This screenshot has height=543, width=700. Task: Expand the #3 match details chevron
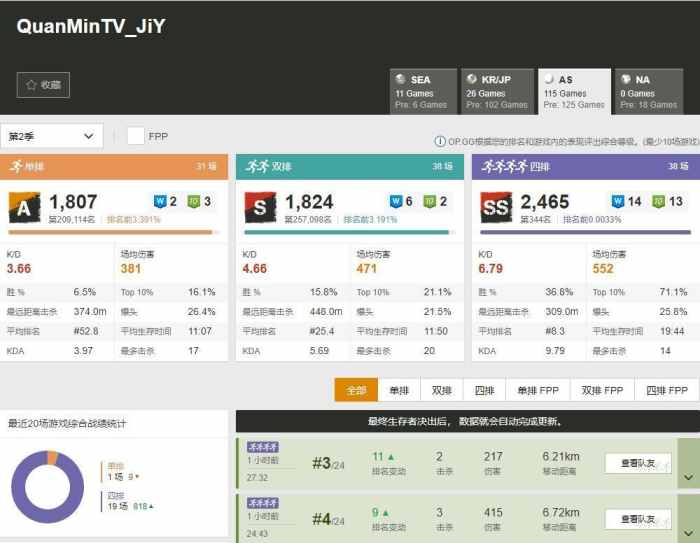[688, 476]
